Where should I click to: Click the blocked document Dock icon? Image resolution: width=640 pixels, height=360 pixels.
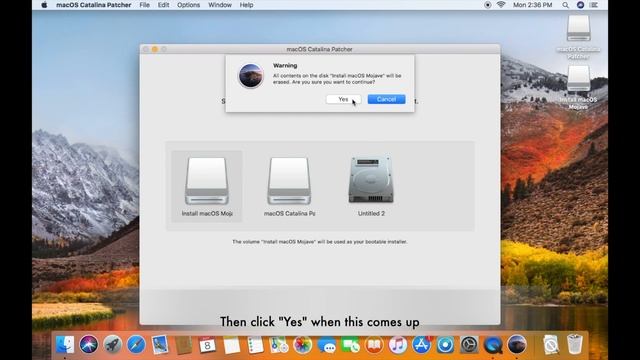(551, 345)
